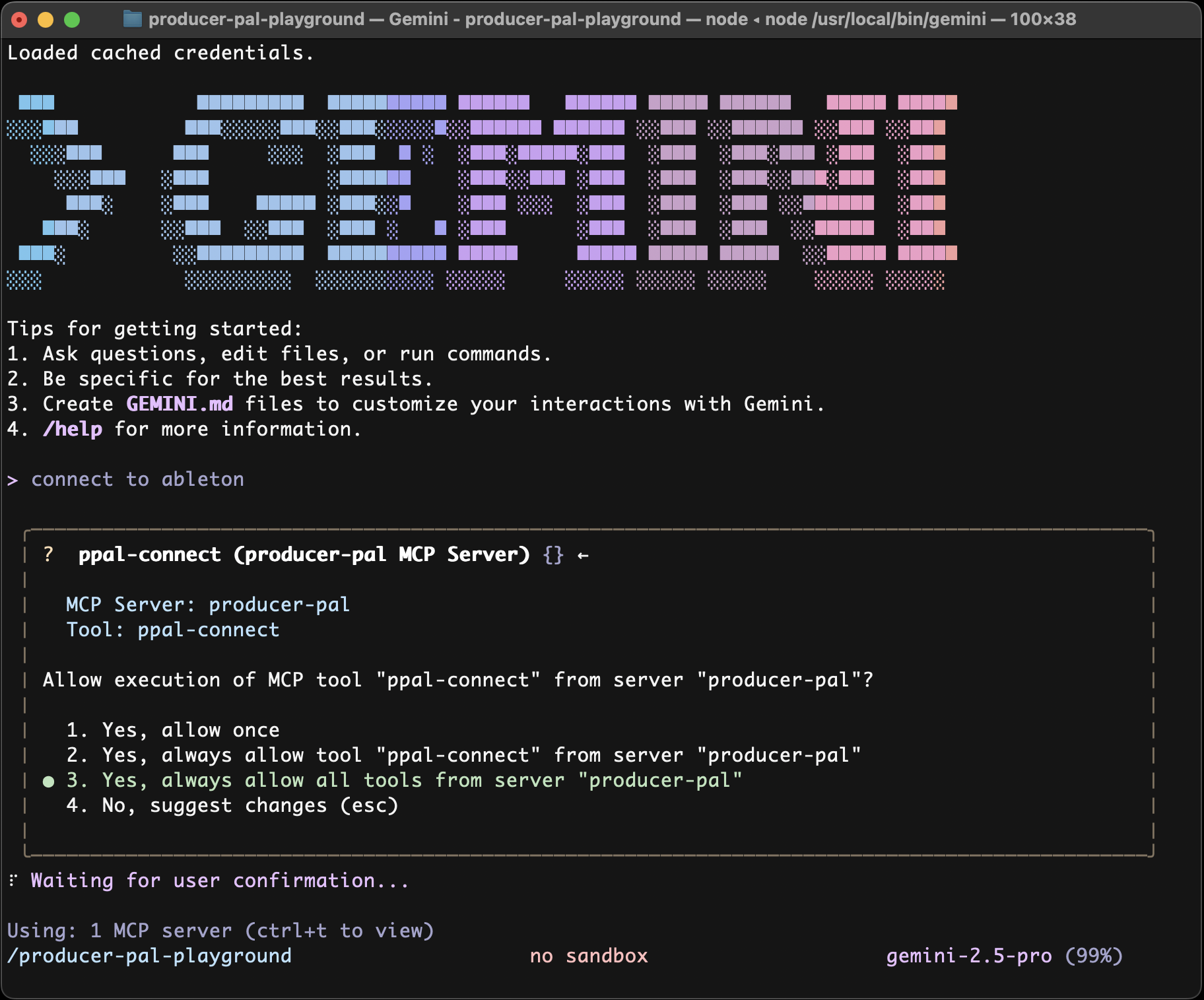Screen dimensions: 1204x1000
Task: Select option 4, No suggest changes
Action: (x=232, y=805)
